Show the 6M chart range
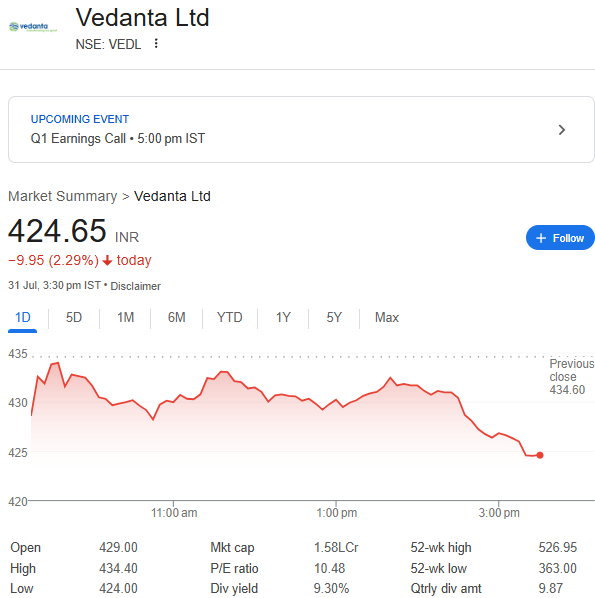Viewport: 595px width, 598px height. [177, 317]
